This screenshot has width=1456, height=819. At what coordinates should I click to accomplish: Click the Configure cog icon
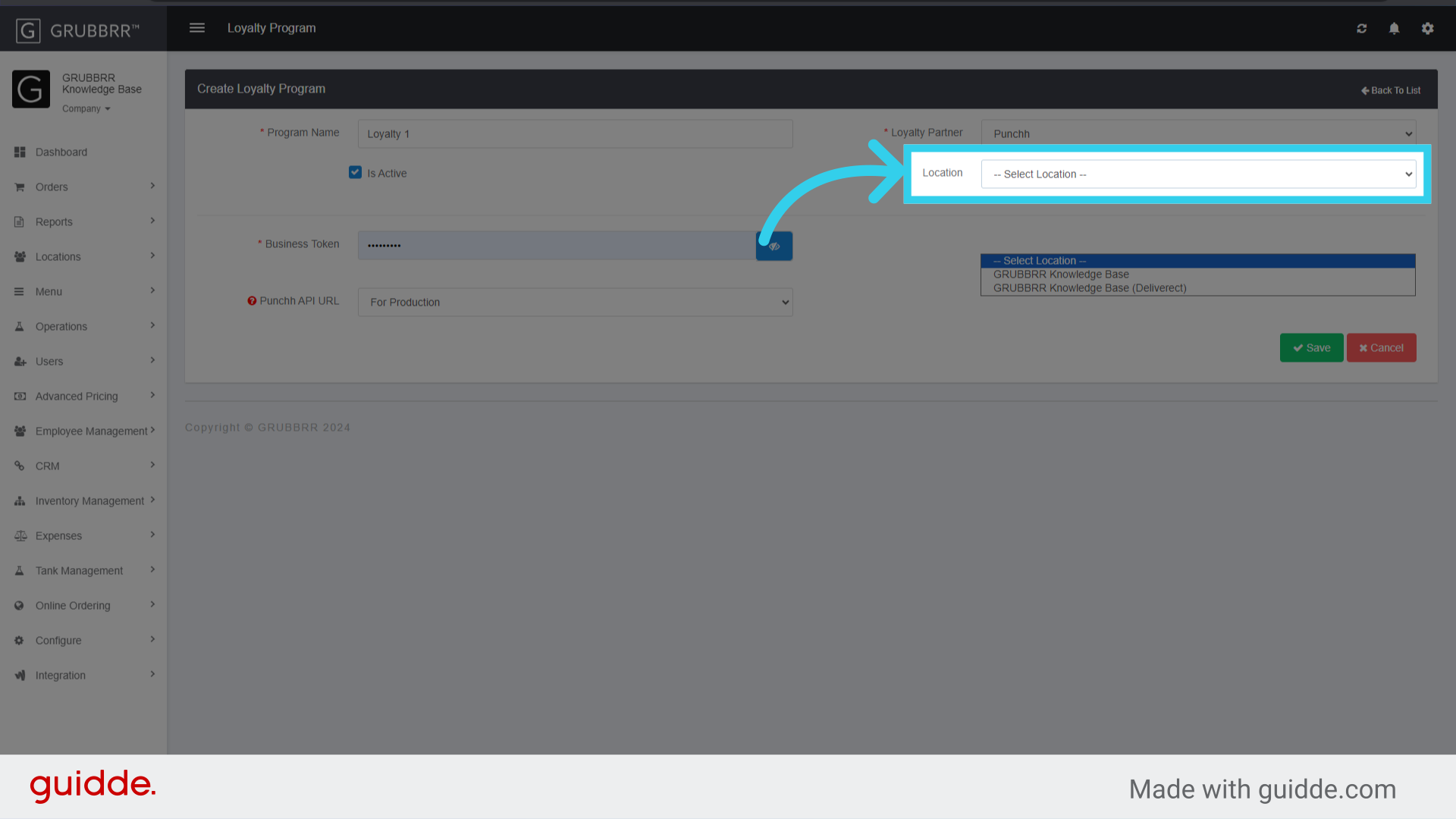(20, 641)
